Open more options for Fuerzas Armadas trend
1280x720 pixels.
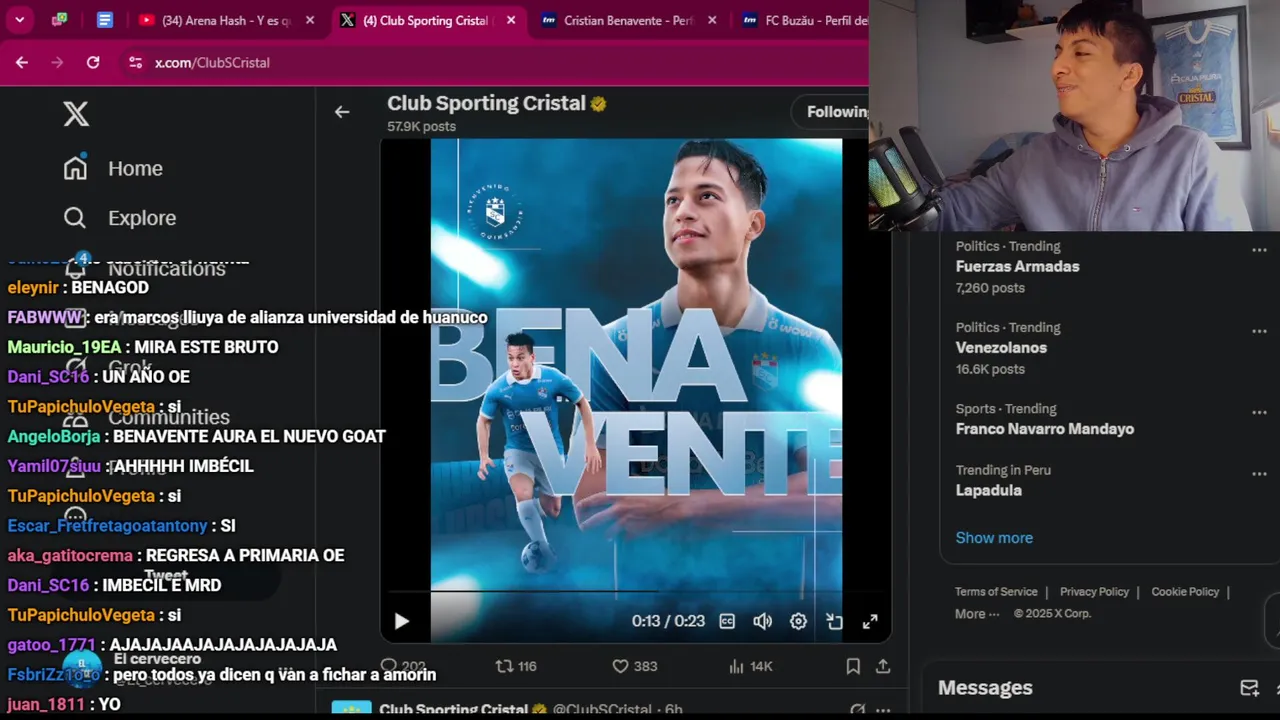click(1259, 250)
